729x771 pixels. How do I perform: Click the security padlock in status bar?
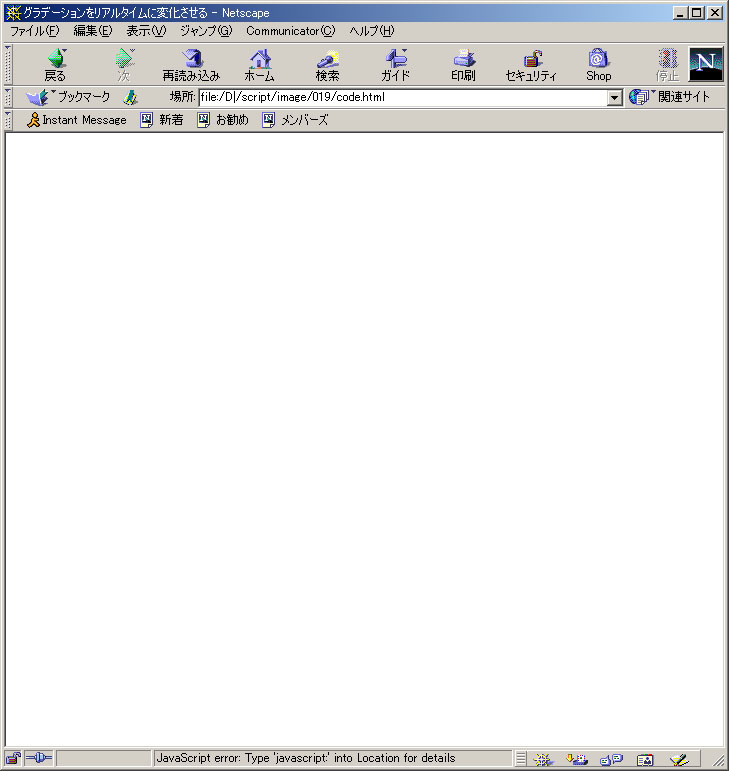point(13,759)
